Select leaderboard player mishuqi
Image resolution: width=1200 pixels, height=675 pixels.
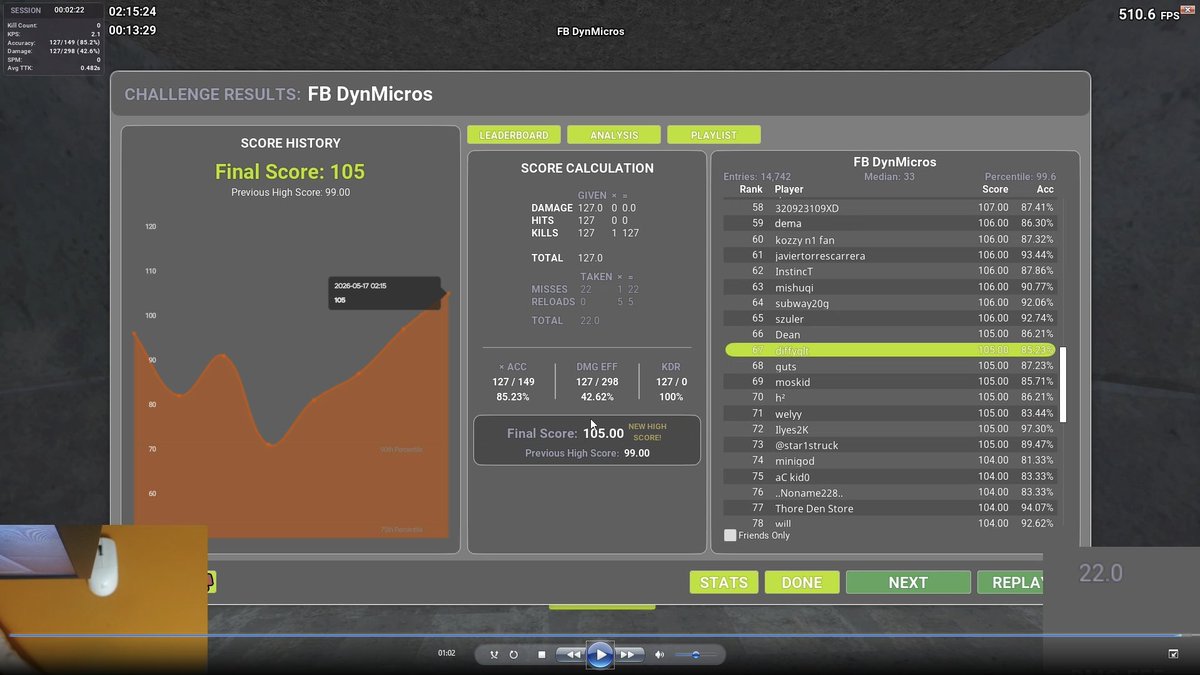(890, 287)
